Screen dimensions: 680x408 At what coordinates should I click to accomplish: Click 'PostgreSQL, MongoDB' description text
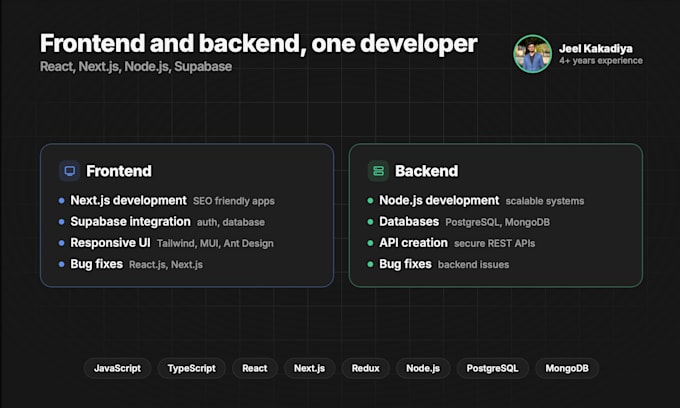(497, 222)
